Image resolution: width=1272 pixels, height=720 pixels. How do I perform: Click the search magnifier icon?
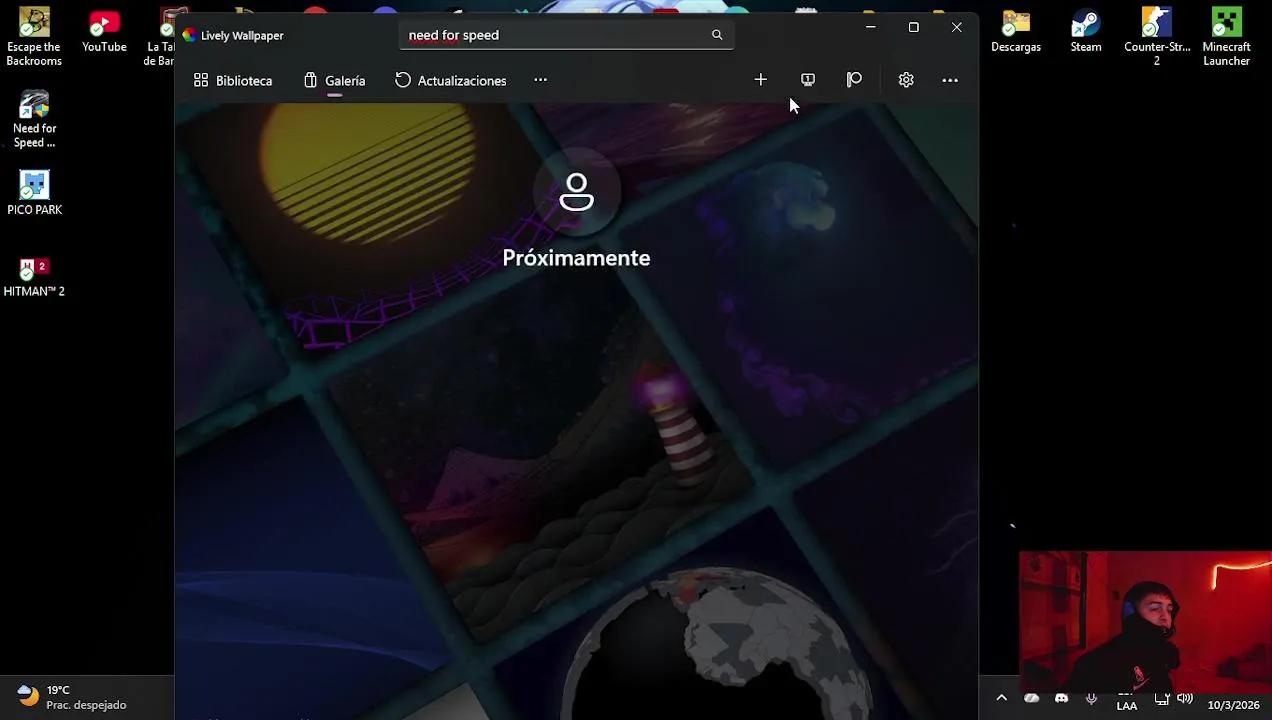[x=717, y=35]
